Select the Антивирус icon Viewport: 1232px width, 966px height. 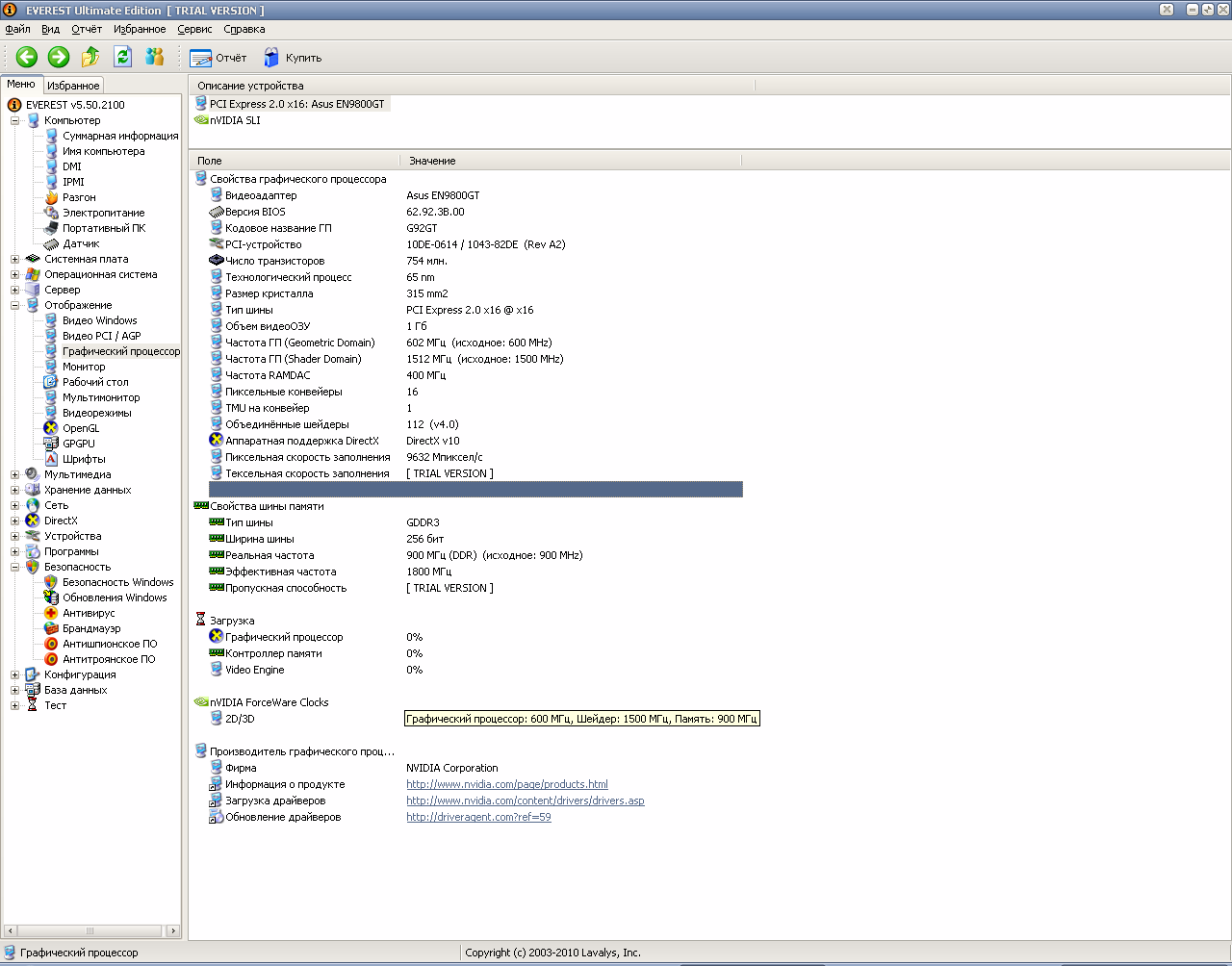pyautogui.click(x=52, y=613)
